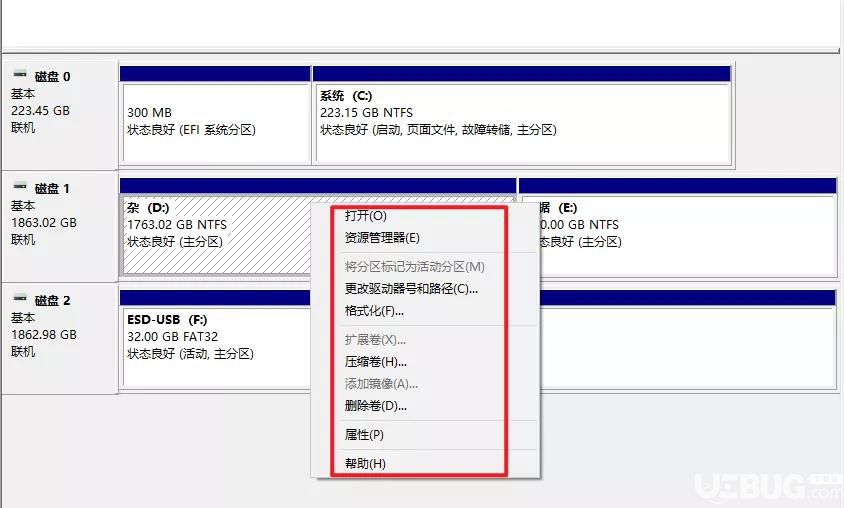Click the disk drive icon beside 磁盘 2
844x508 pixels.
20,298
